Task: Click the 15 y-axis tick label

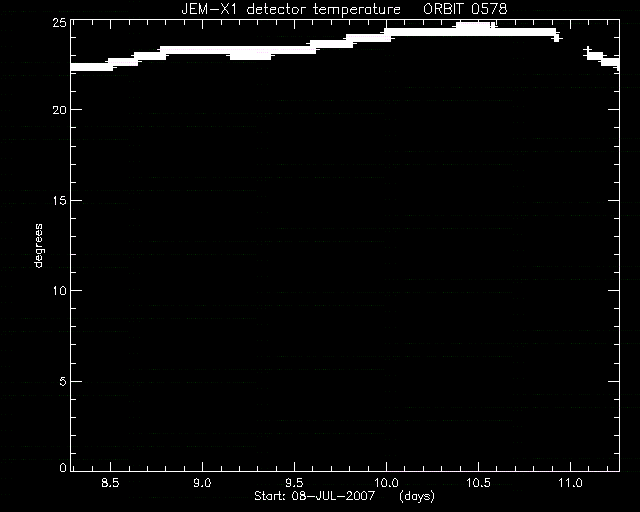Action: click(60, 200)
